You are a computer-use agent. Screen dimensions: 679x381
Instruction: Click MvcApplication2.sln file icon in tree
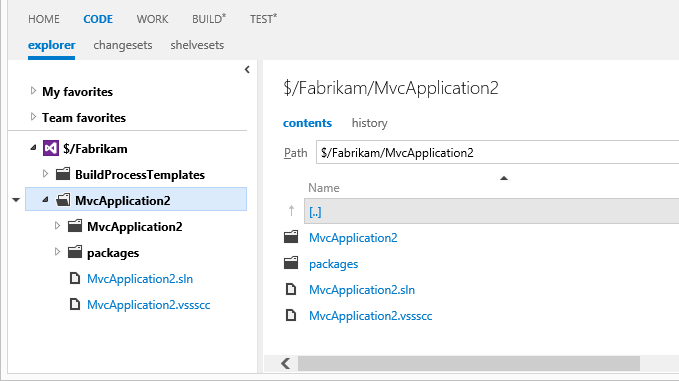(x=75, y=278)
